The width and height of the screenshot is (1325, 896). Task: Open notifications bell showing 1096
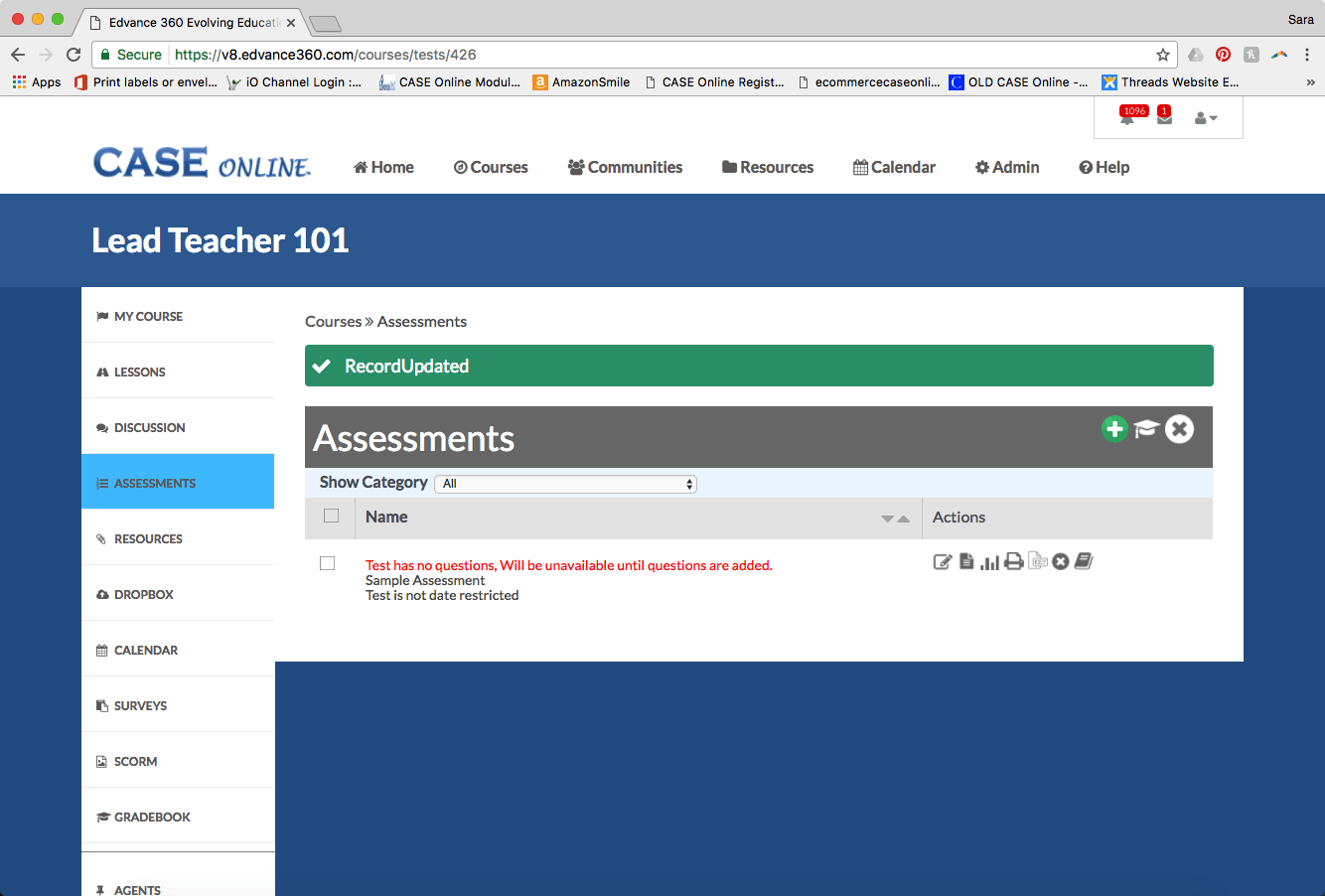pyautogui.click(x=1127, y=118)
